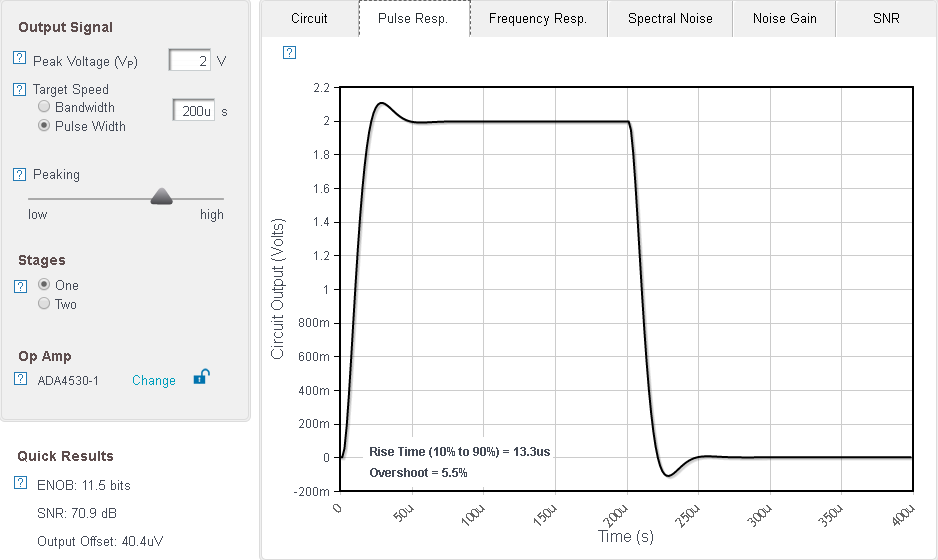Open the Frequency Resp. tab

[x=537, y=18]
